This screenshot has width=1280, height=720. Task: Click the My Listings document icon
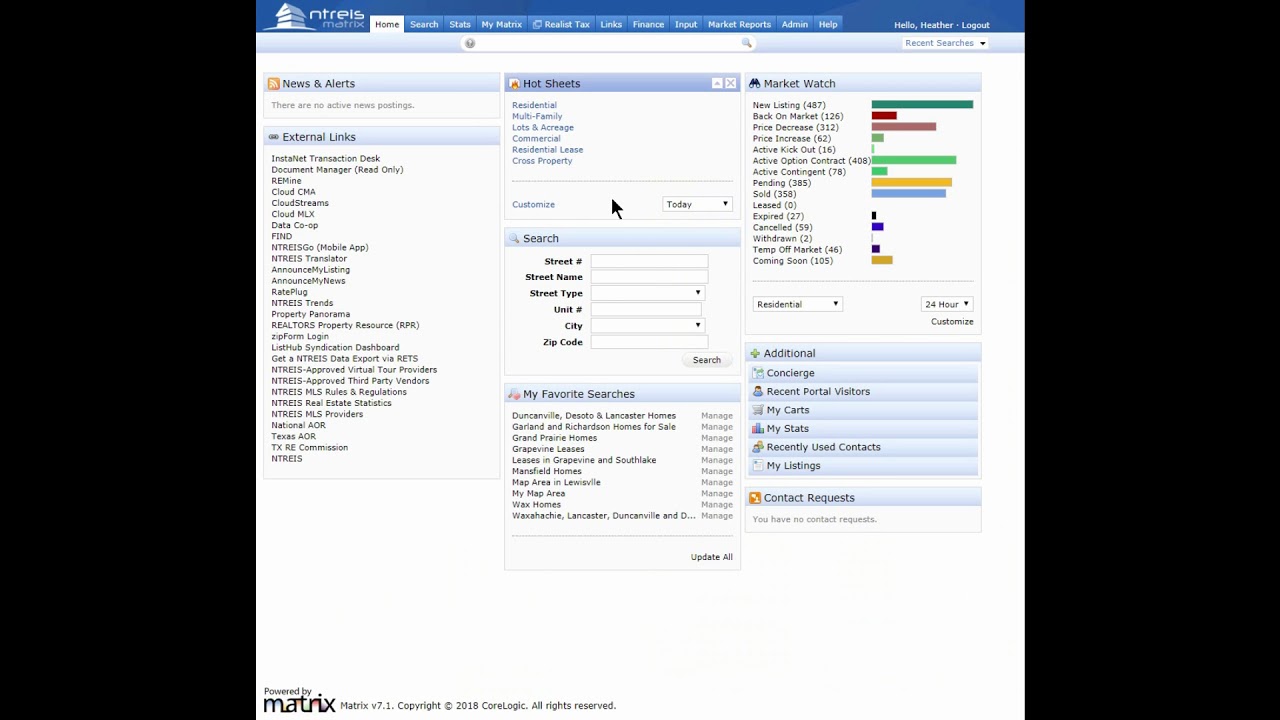(758, 465)
